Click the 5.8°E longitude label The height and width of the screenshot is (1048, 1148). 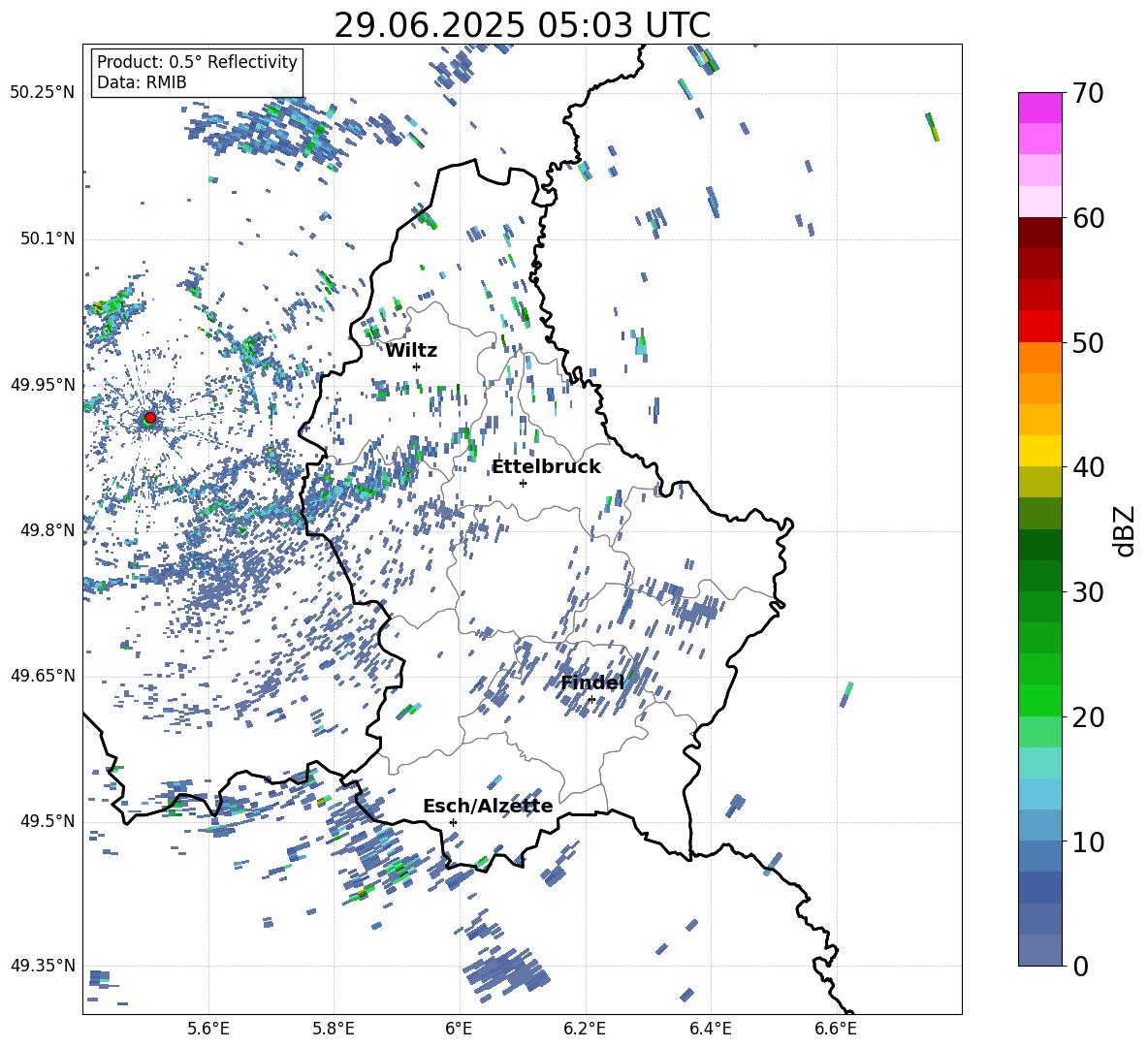[x=334, y=1029]
